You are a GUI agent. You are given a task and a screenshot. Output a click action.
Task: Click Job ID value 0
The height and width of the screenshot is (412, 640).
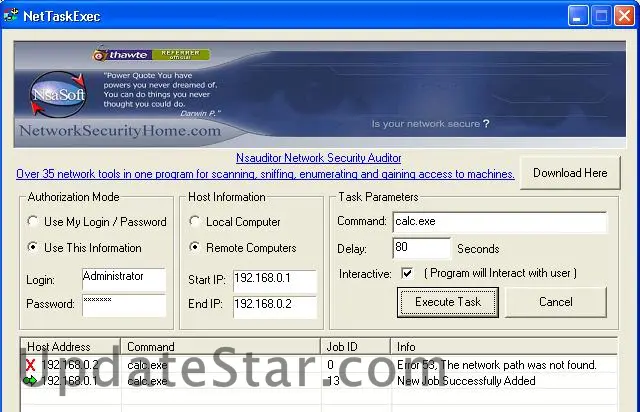pos(330,365)
